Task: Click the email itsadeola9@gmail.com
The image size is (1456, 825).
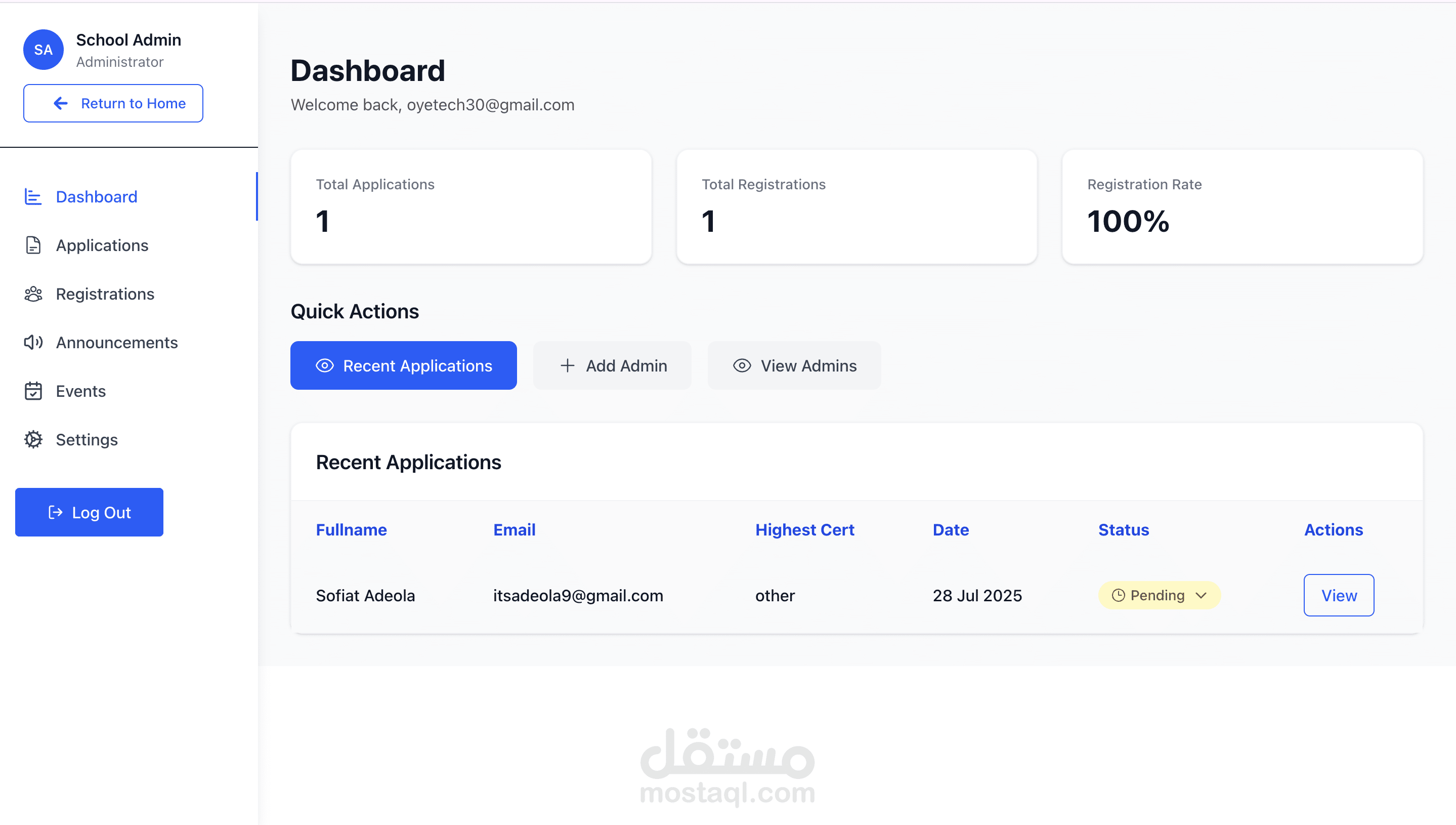Action: (578, 596)
